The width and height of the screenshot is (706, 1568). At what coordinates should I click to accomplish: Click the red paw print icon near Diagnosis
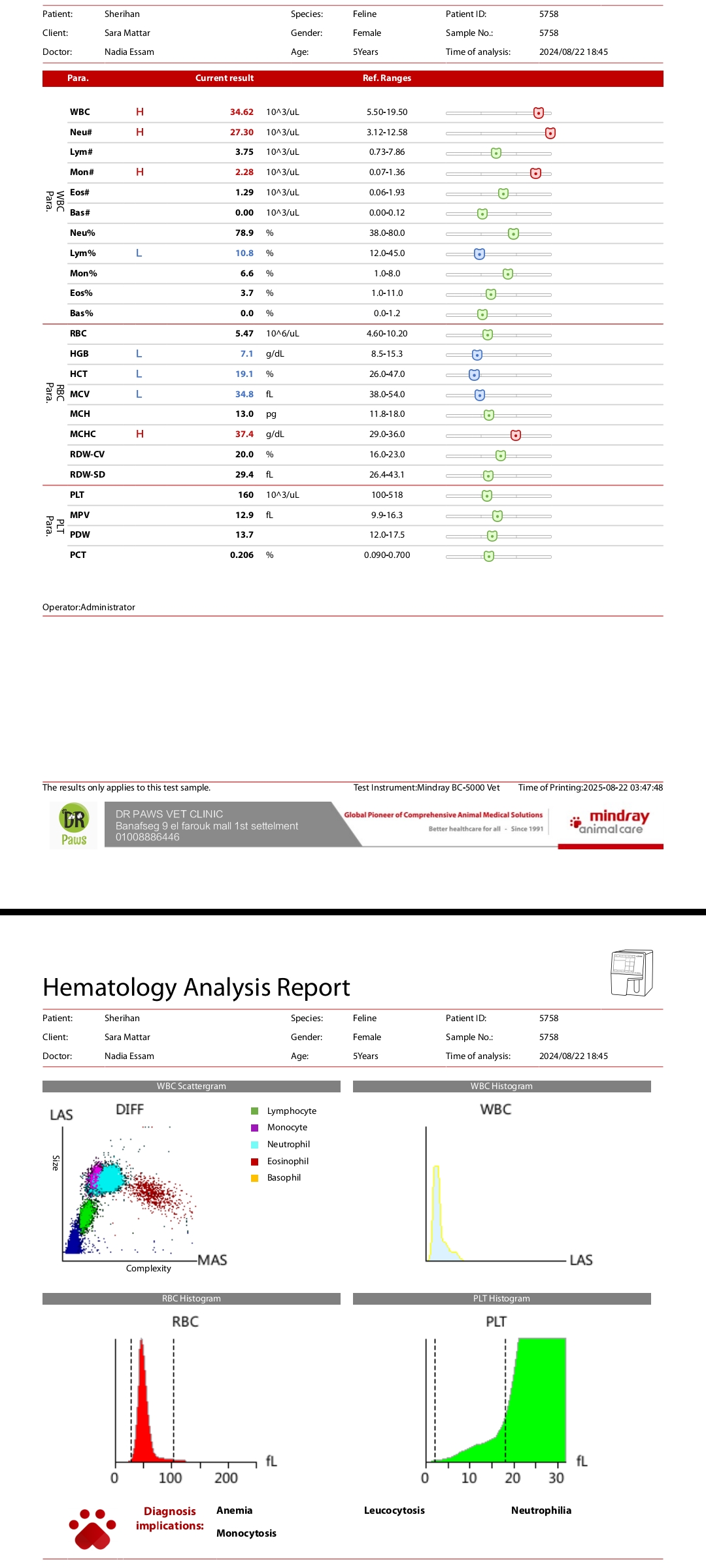[93, 1527]
